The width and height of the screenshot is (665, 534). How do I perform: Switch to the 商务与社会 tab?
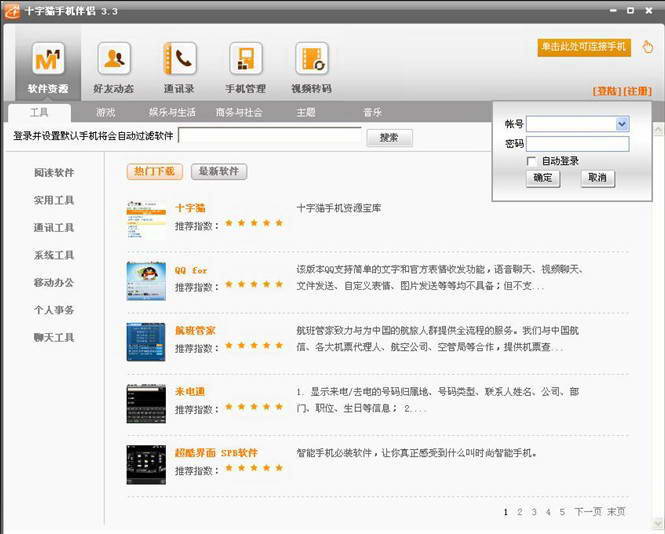pos(239,112)
